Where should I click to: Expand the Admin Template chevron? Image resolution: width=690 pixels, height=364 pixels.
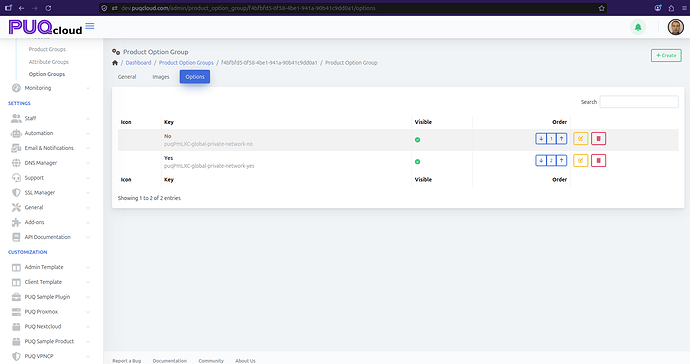pyautogui.click(x=88, y=267)
